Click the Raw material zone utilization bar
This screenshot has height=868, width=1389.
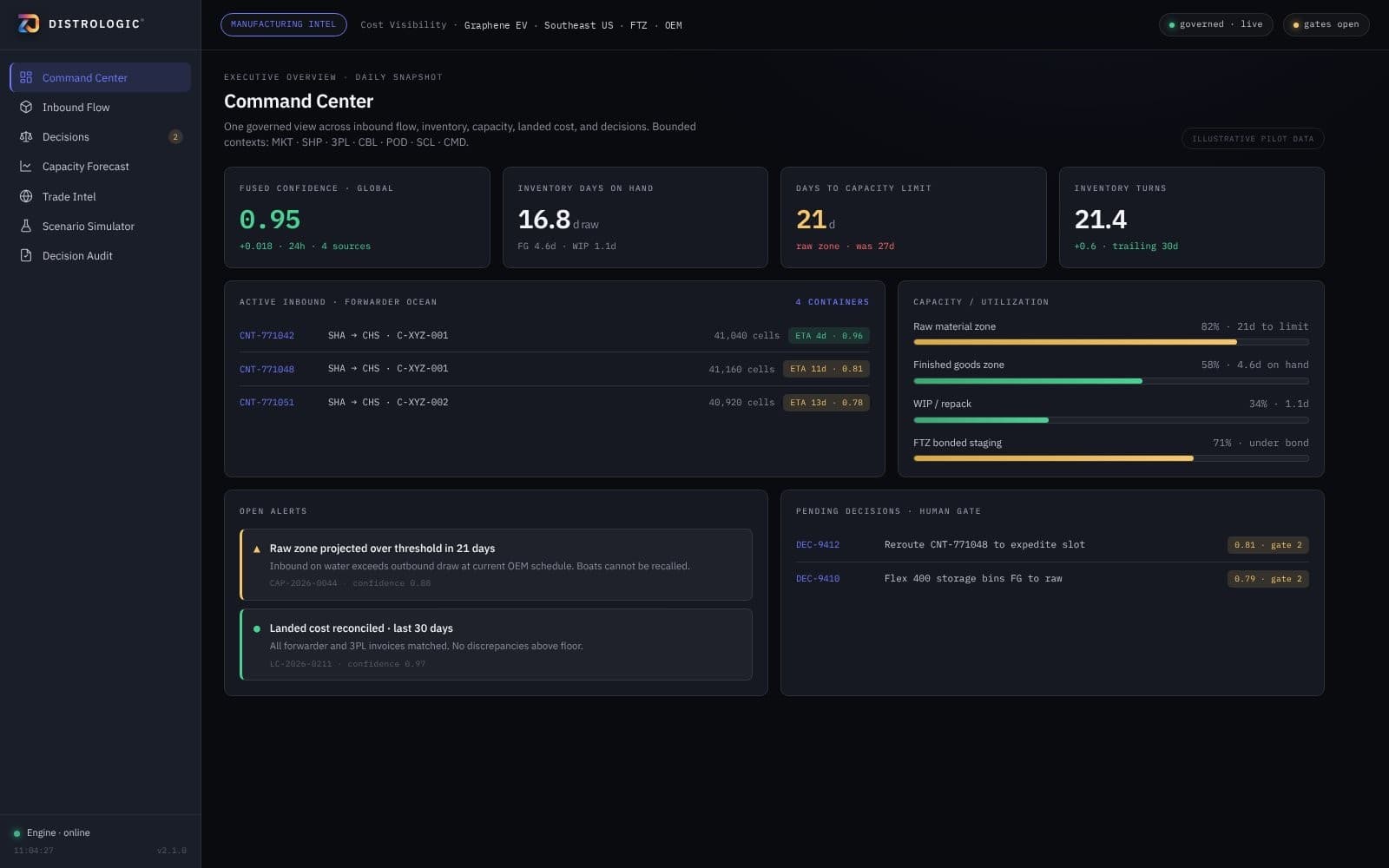[x=1110, y=342]
